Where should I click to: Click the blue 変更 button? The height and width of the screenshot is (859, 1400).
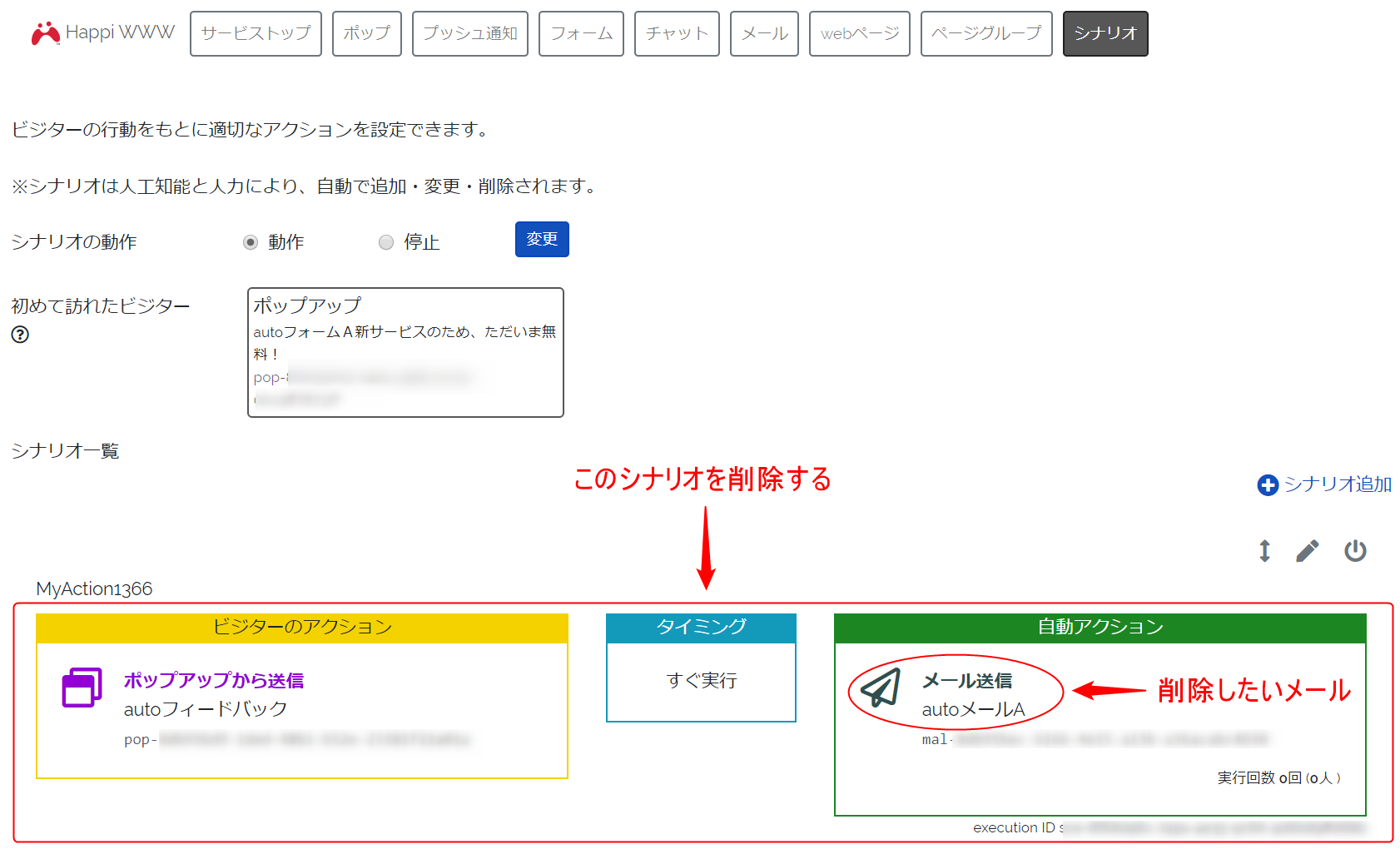tap(542, 240)
